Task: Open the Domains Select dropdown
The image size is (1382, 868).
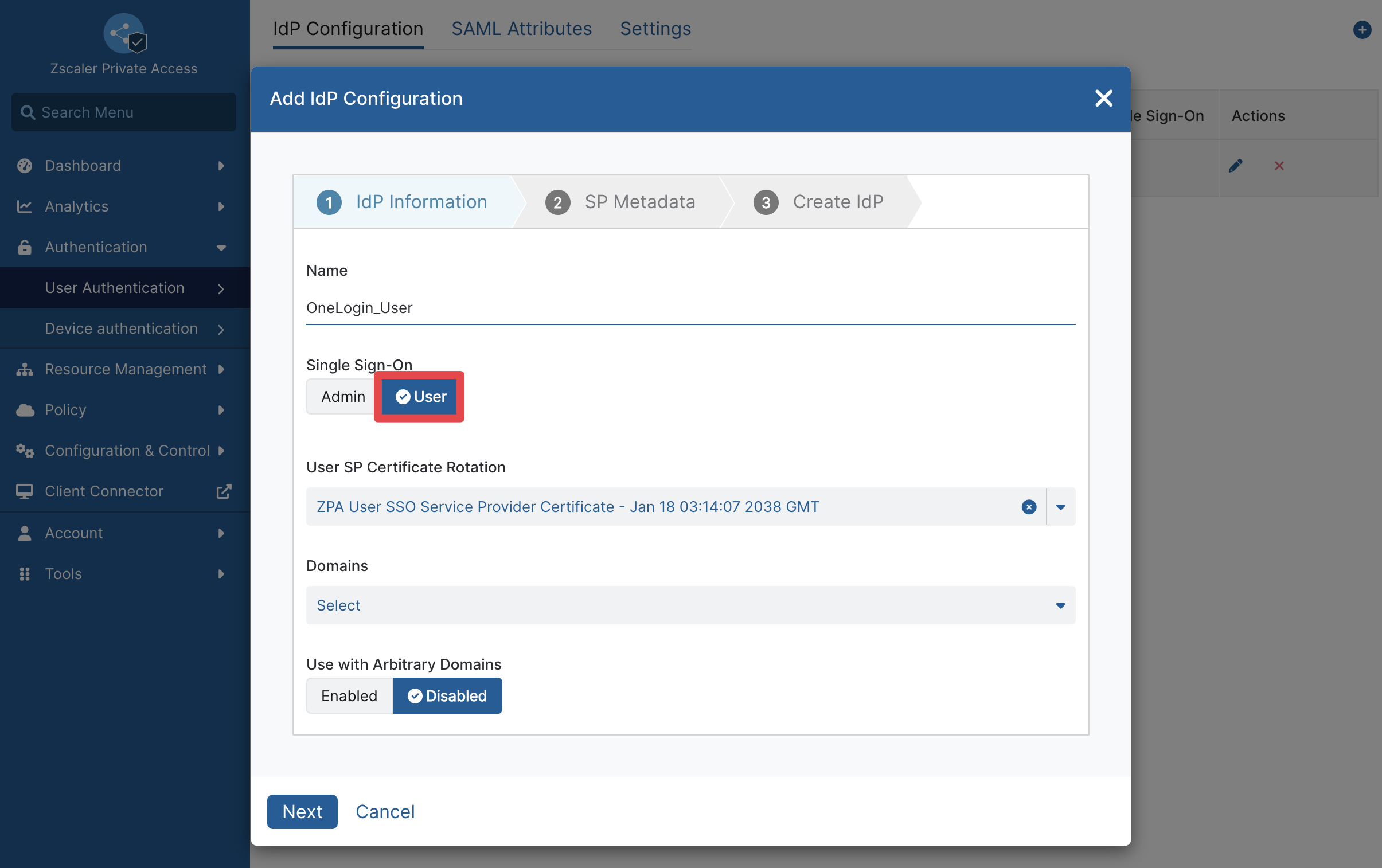Action: [x=690, y=605]
